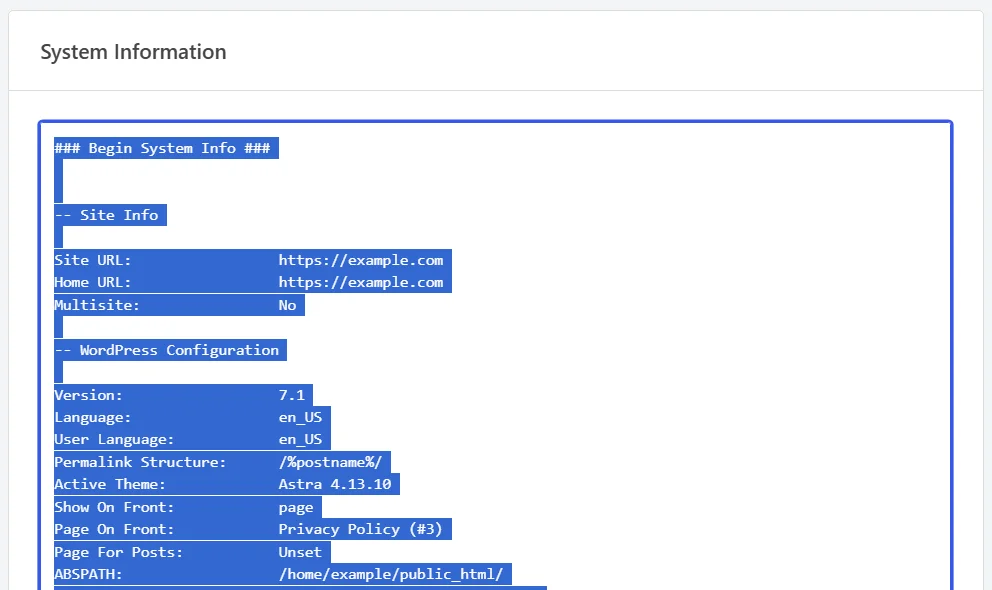
Task: Click the Language en_US value
Action: (301, 417)
